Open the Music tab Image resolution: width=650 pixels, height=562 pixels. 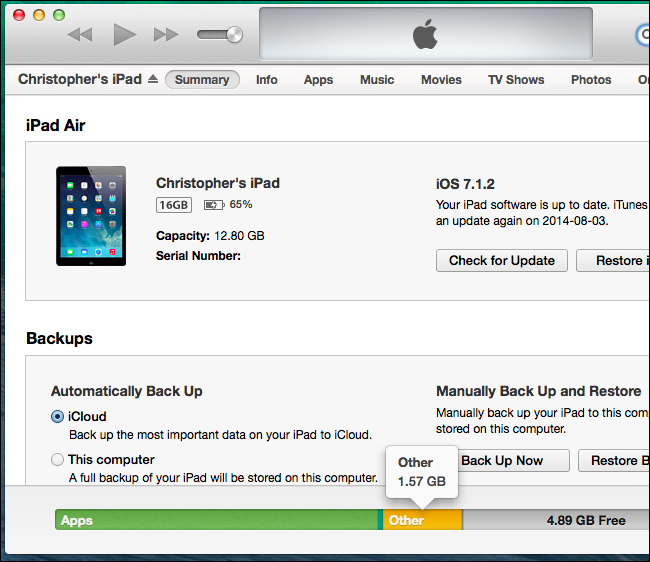coord(377,80)
